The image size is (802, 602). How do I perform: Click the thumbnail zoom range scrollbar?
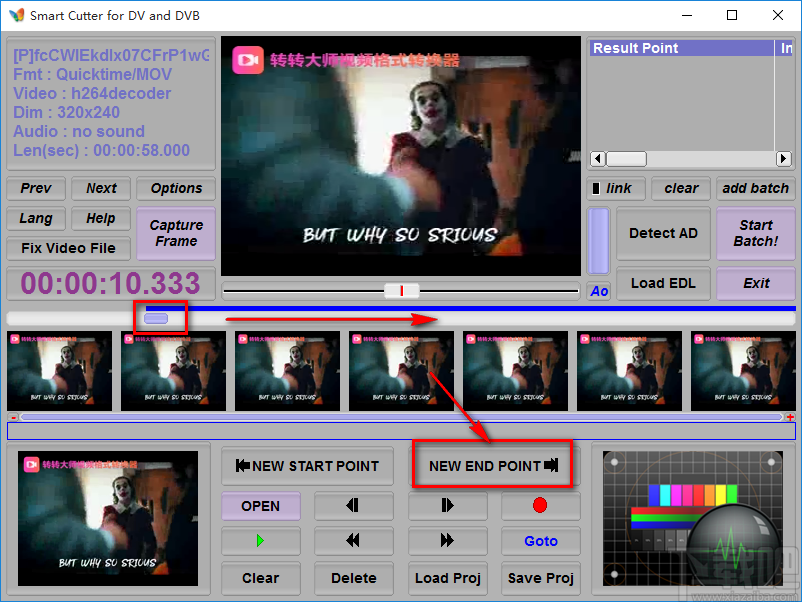402,417
